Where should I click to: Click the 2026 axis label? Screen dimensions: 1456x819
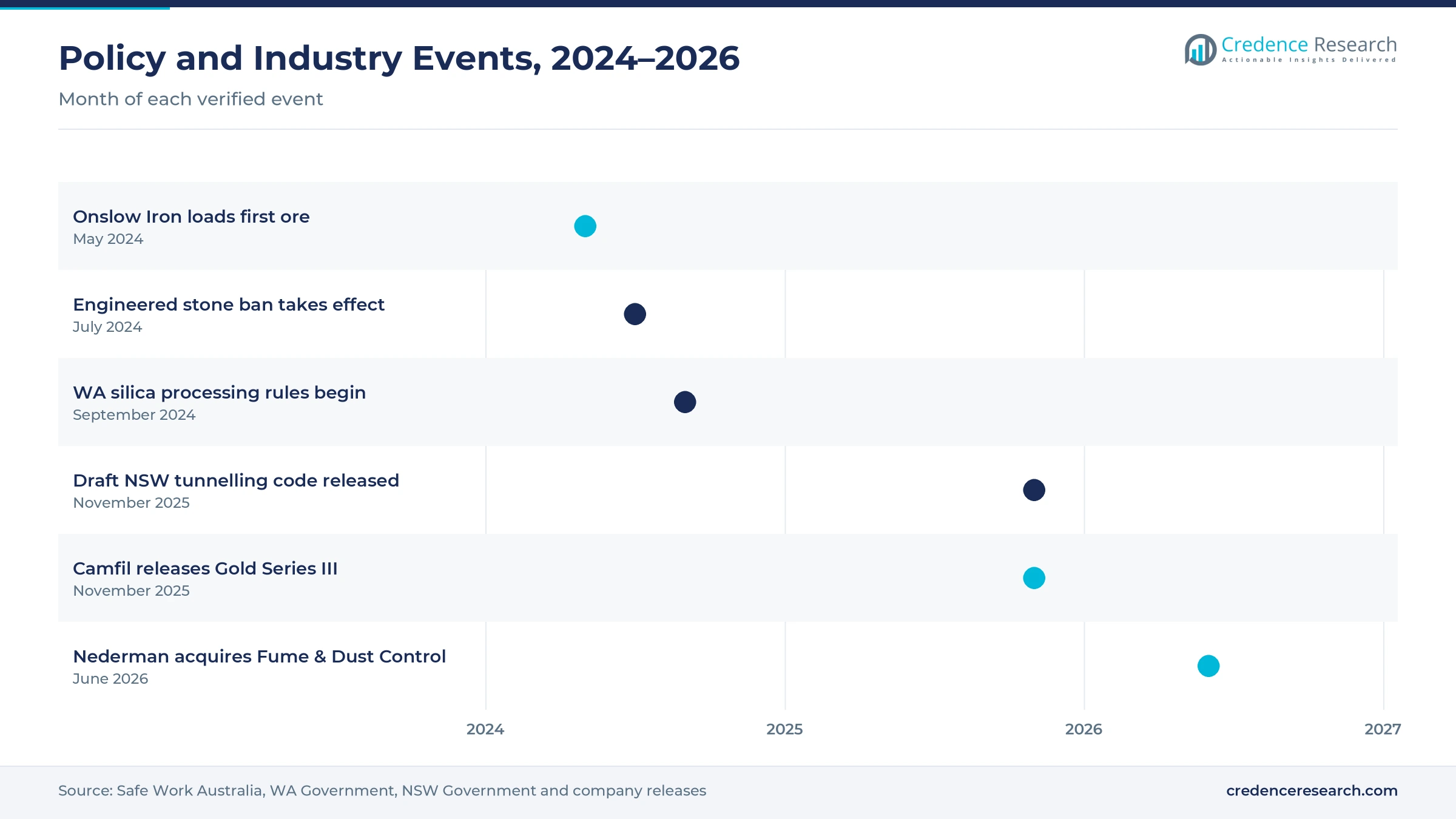click(1084, 729)
